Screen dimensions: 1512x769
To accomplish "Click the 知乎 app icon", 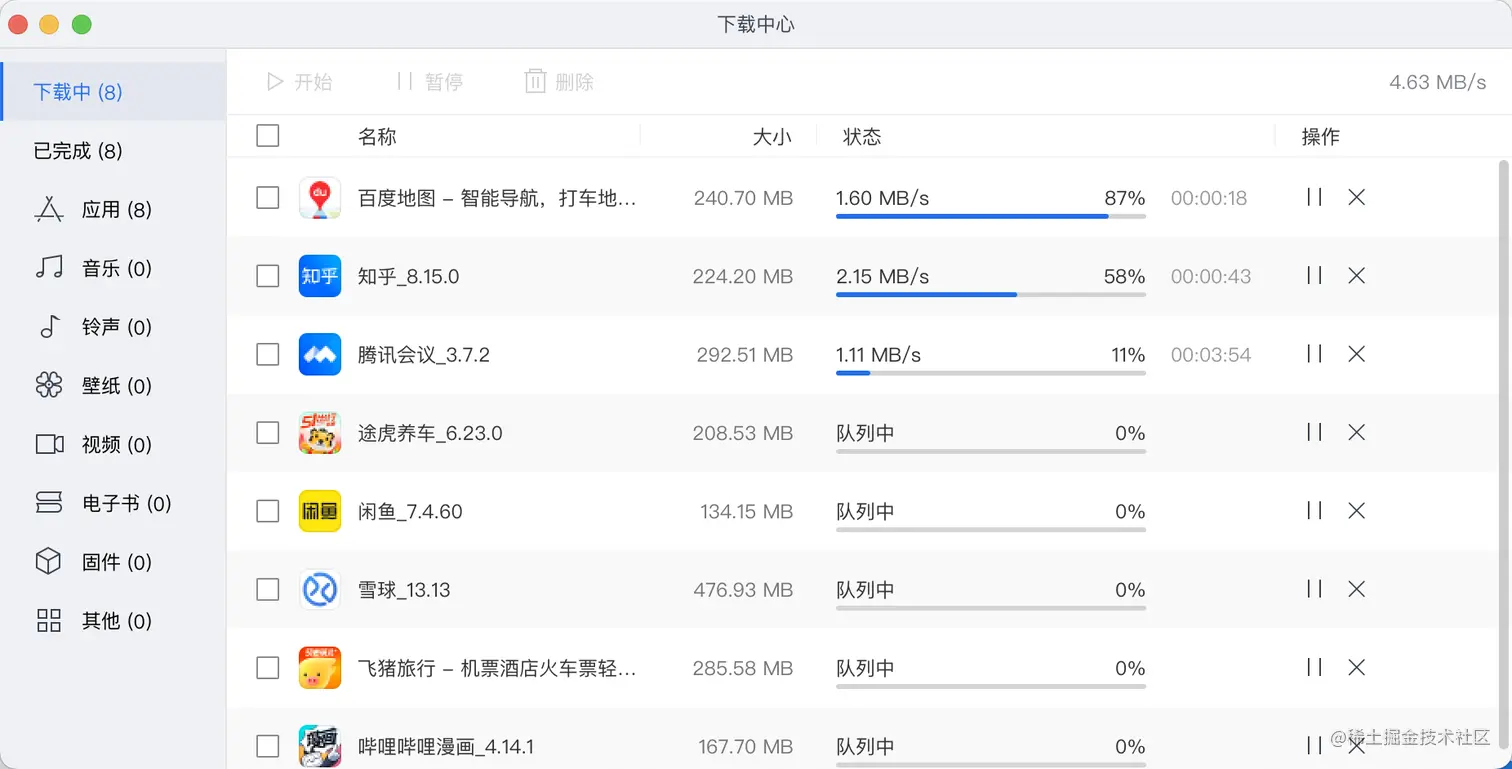I will 320,276.
